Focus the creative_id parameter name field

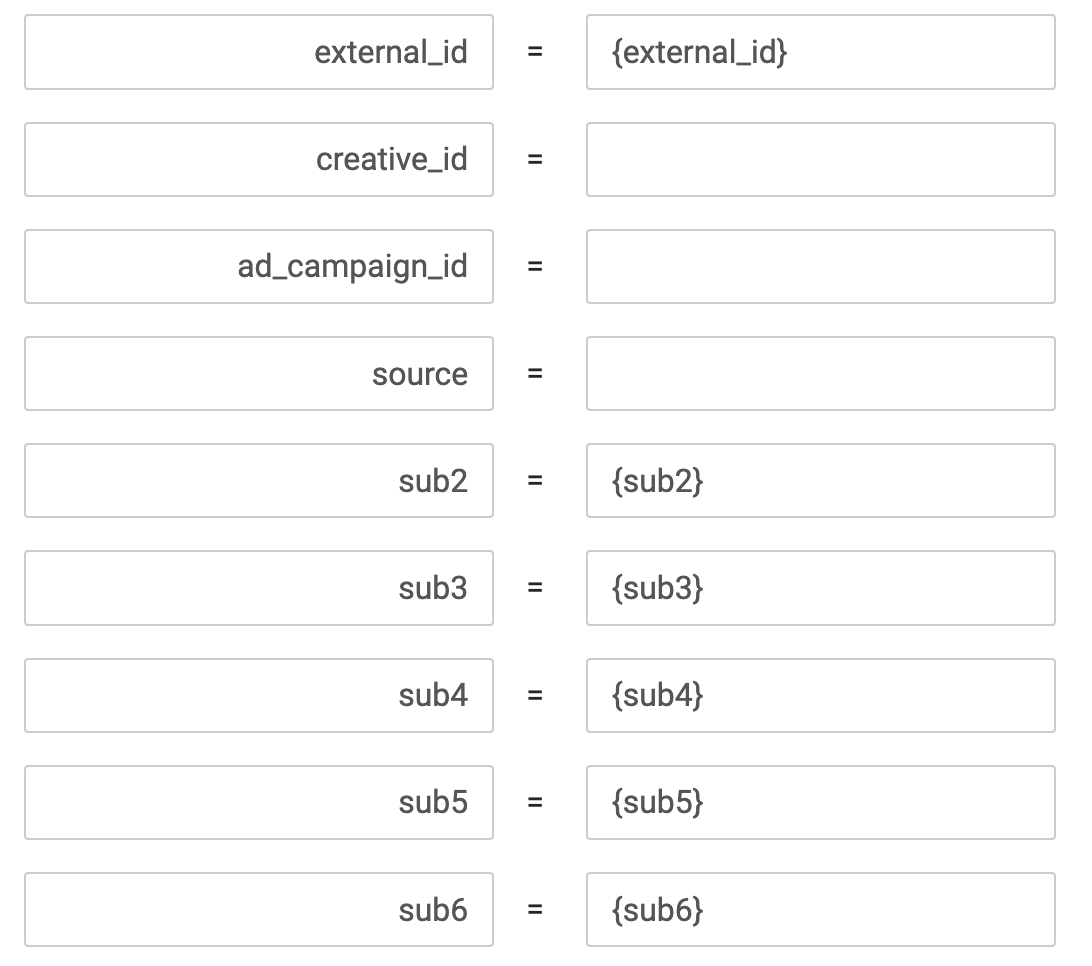click(259, 159)
